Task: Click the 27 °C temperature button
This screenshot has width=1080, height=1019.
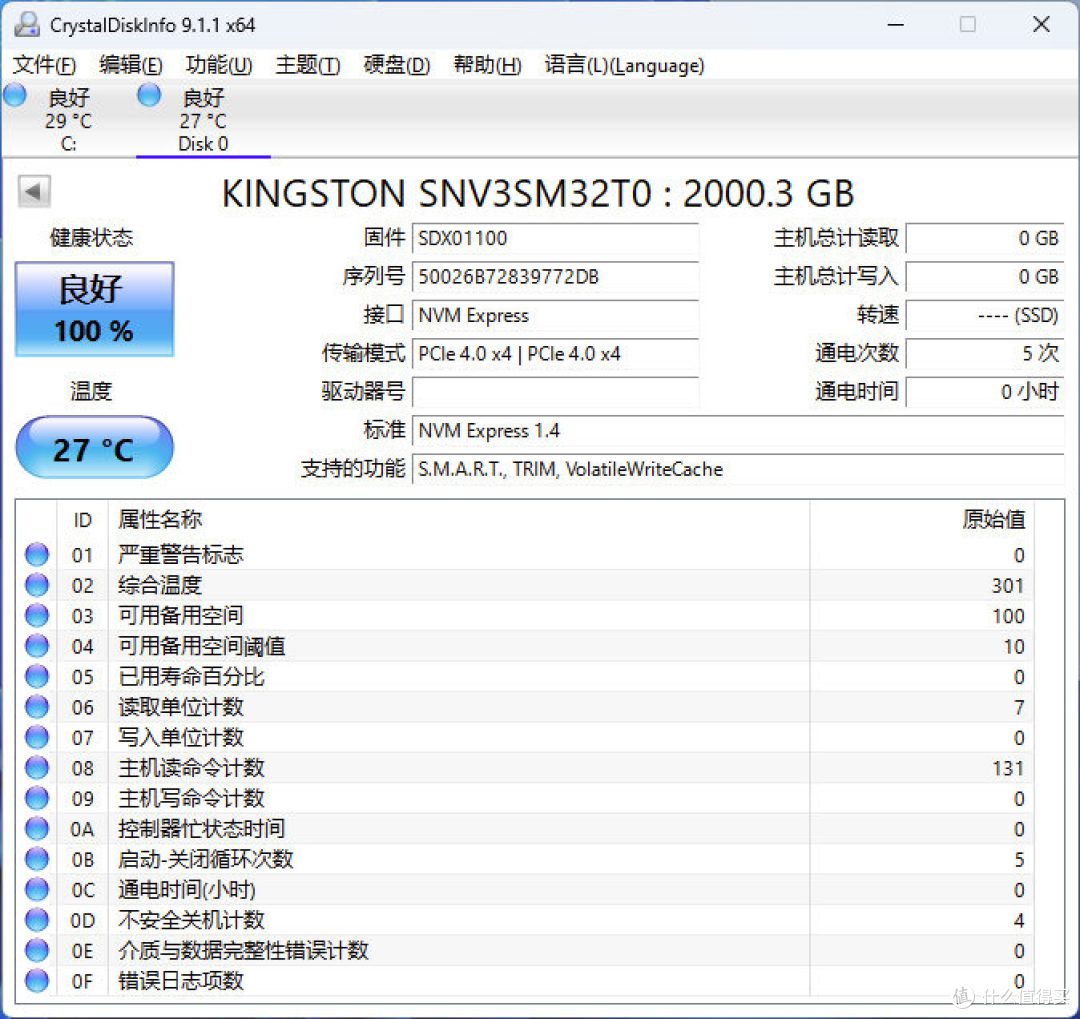Action: coord(94,448)
